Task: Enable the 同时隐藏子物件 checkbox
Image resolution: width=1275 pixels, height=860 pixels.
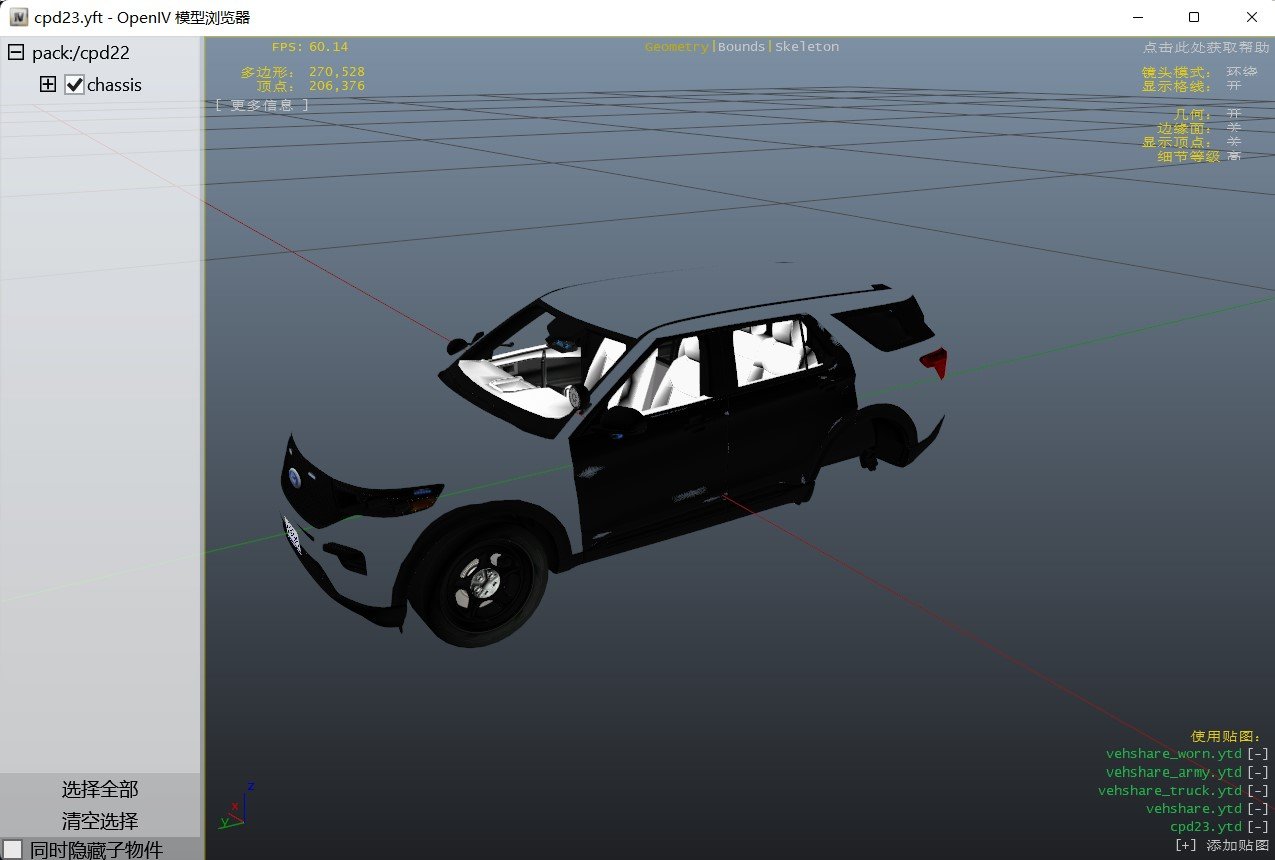Action: pyautogui.click(x=13, y=850)
